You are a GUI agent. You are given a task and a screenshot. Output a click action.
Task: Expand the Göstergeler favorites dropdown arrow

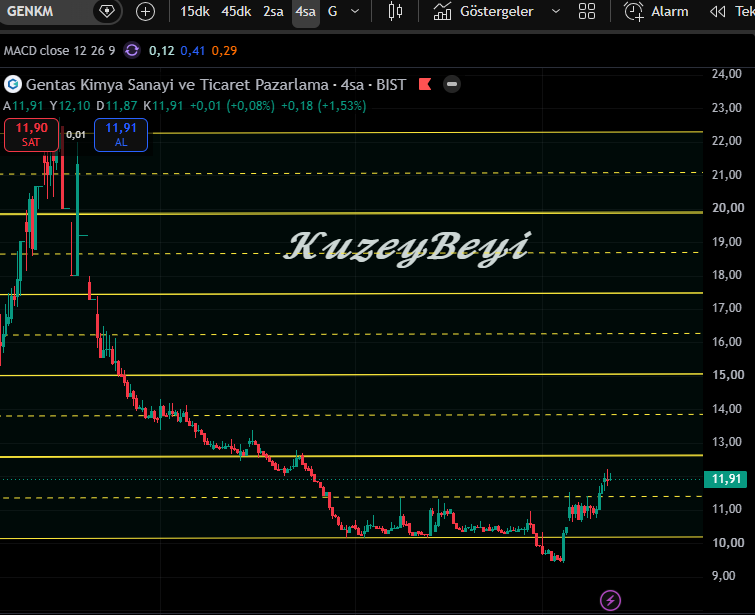556,11
